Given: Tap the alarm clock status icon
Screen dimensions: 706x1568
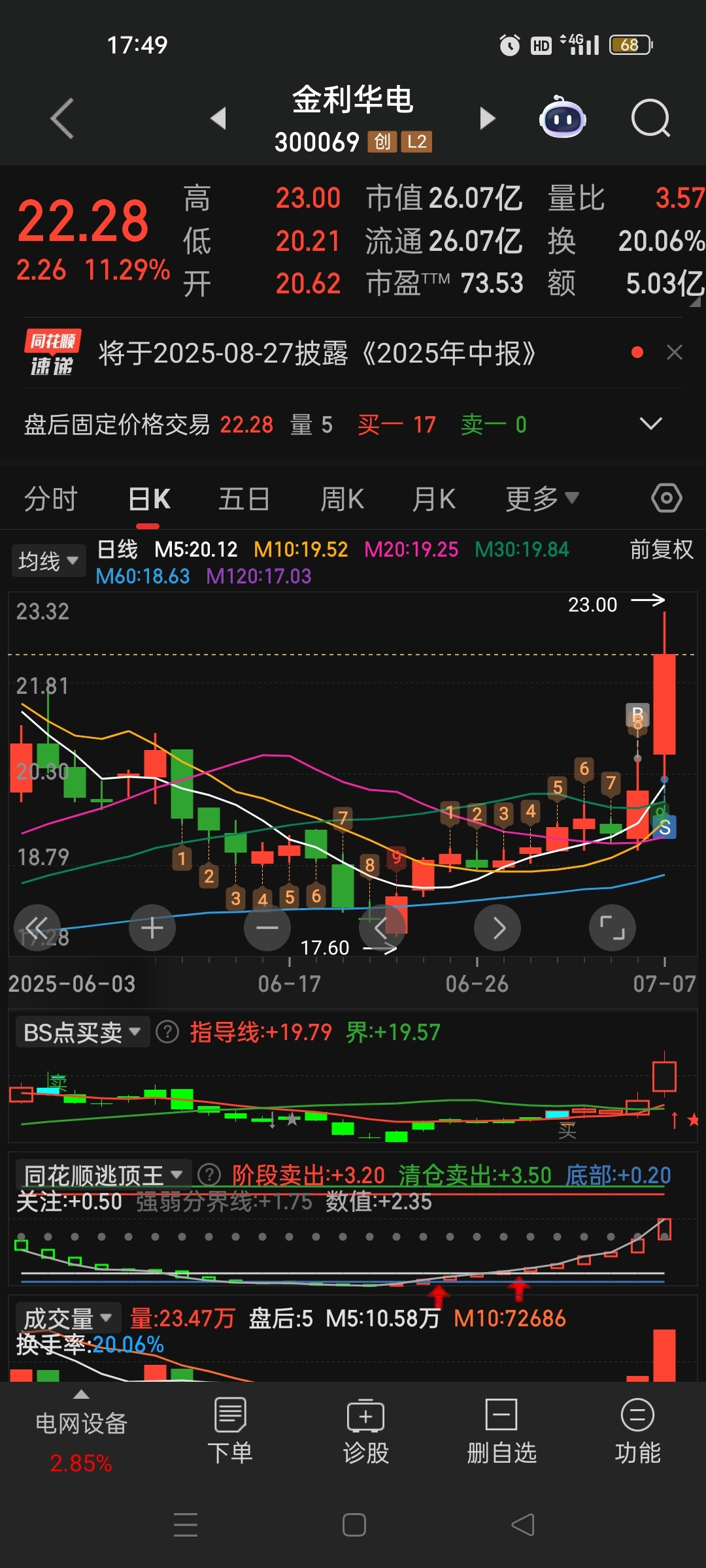Looking at the screenshot, I should tap(510, 45).
